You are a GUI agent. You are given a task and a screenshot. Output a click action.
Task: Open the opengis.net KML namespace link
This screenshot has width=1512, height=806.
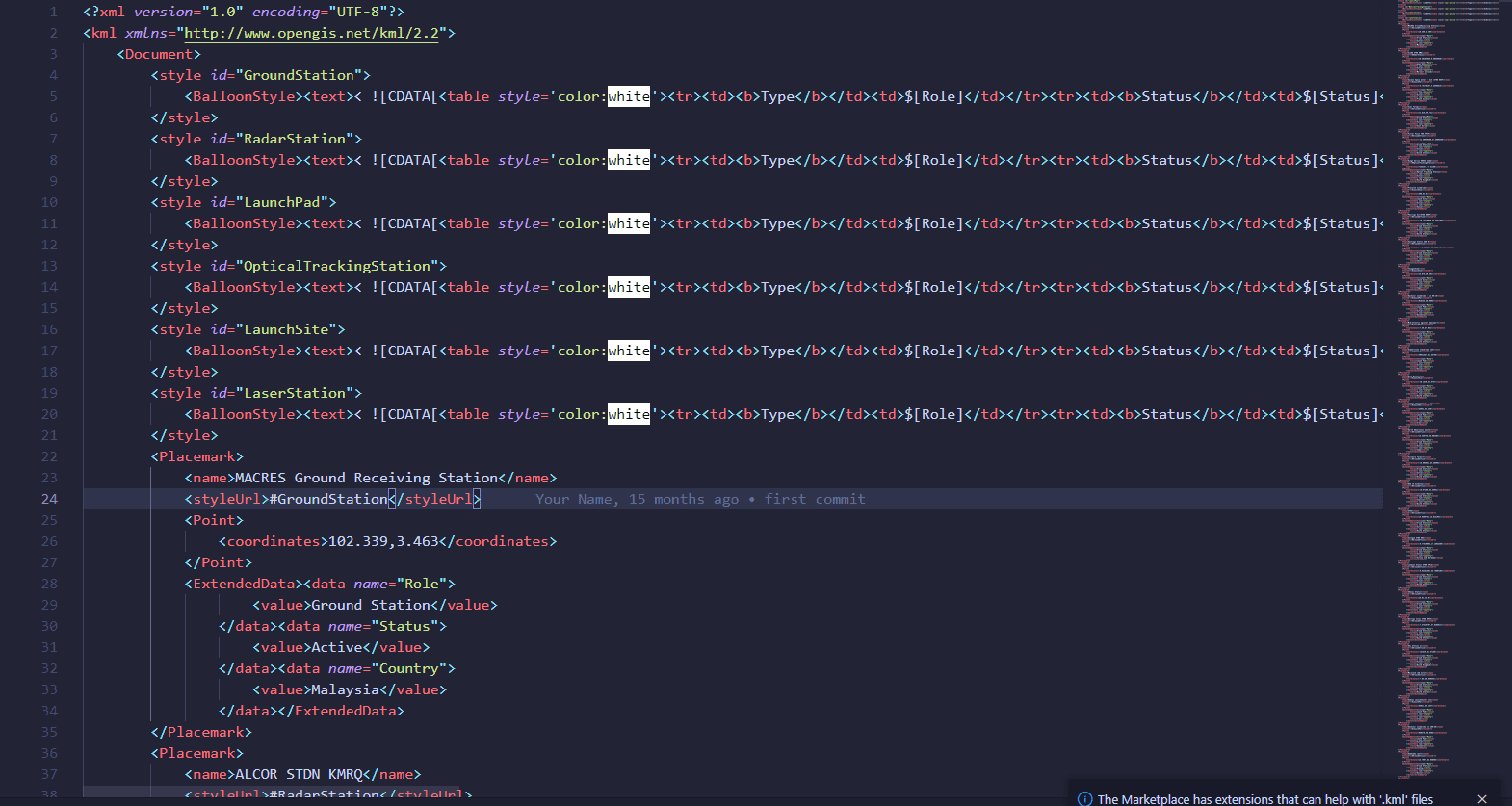coord(312,33)
